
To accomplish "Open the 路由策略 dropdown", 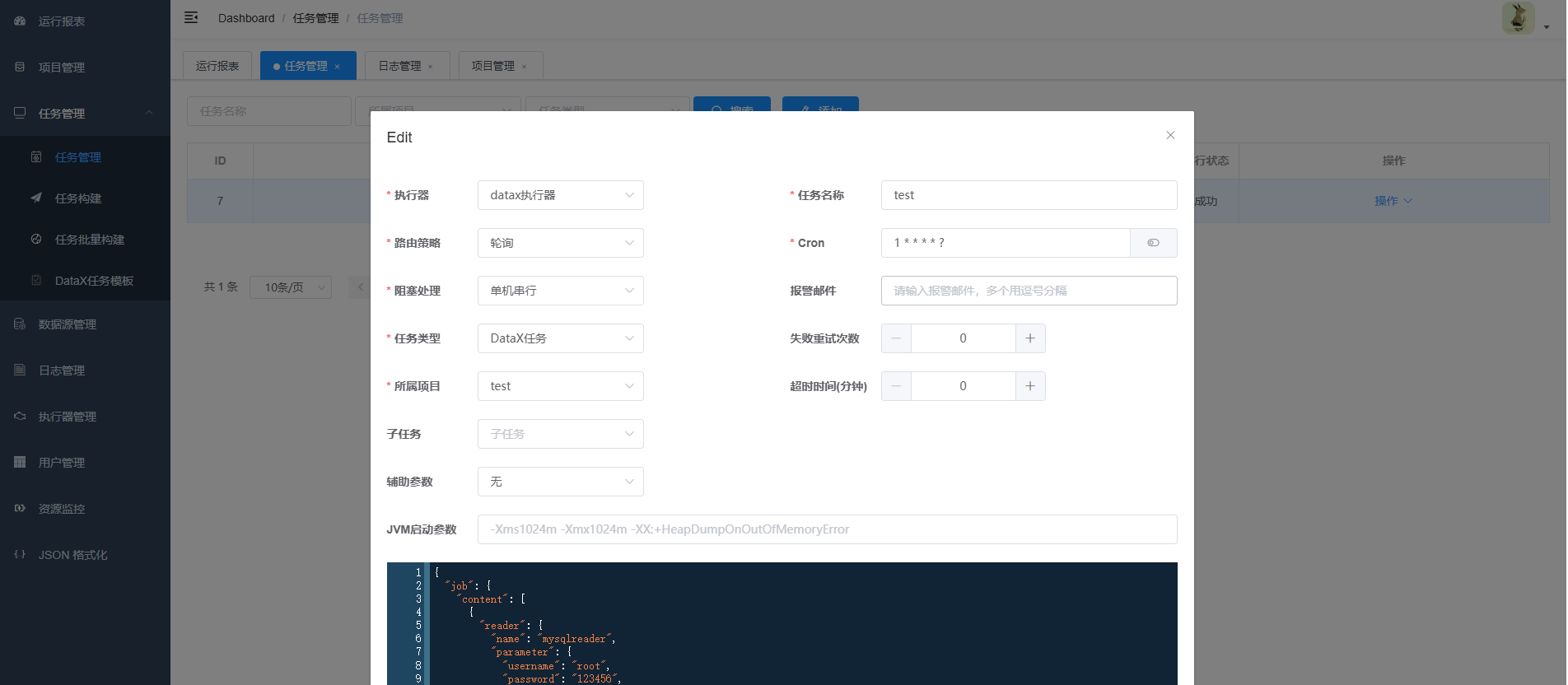I will [561, 243].
